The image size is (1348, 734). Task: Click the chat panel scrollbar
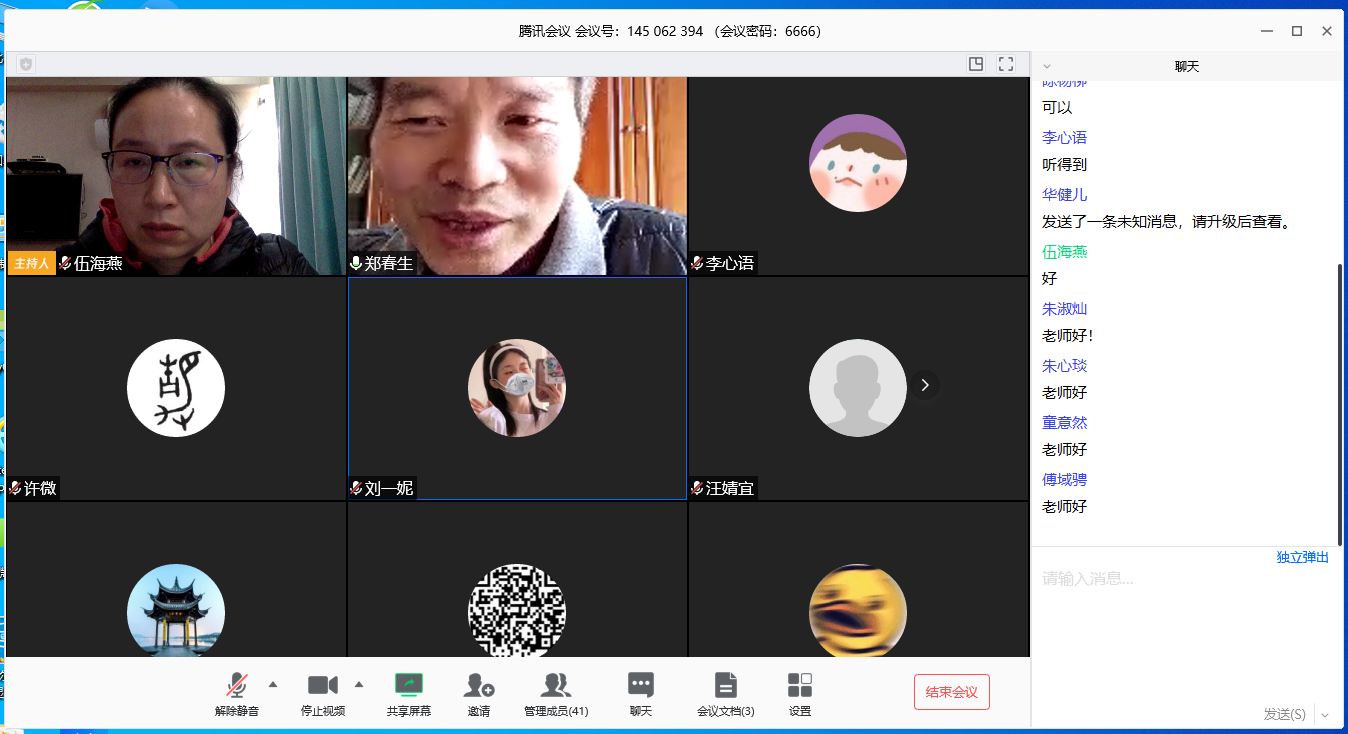1340,400
